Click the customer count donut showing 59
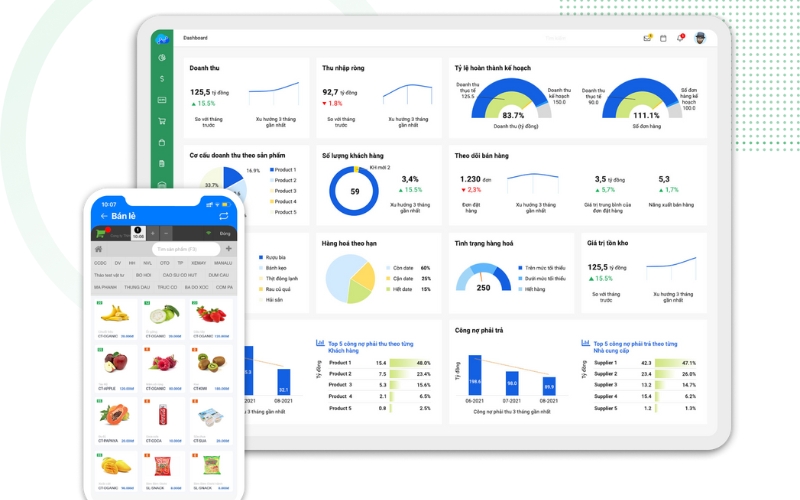Image resolution: width=800 pixels, height=500 pixels. [x=354, y=191]
